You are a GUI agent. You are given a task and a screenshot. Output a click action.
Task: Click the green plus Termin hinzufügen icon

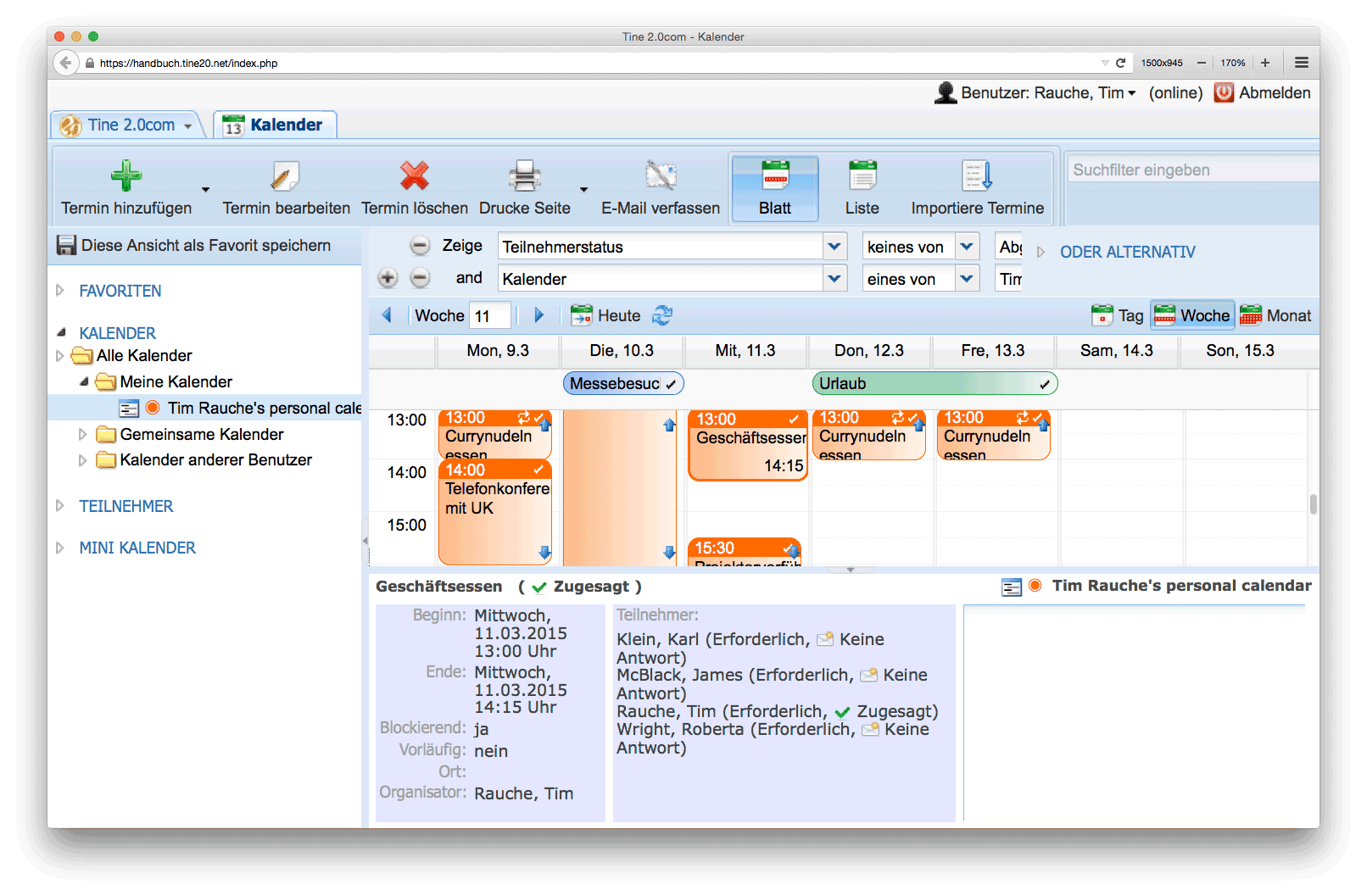tap(126, 175)
